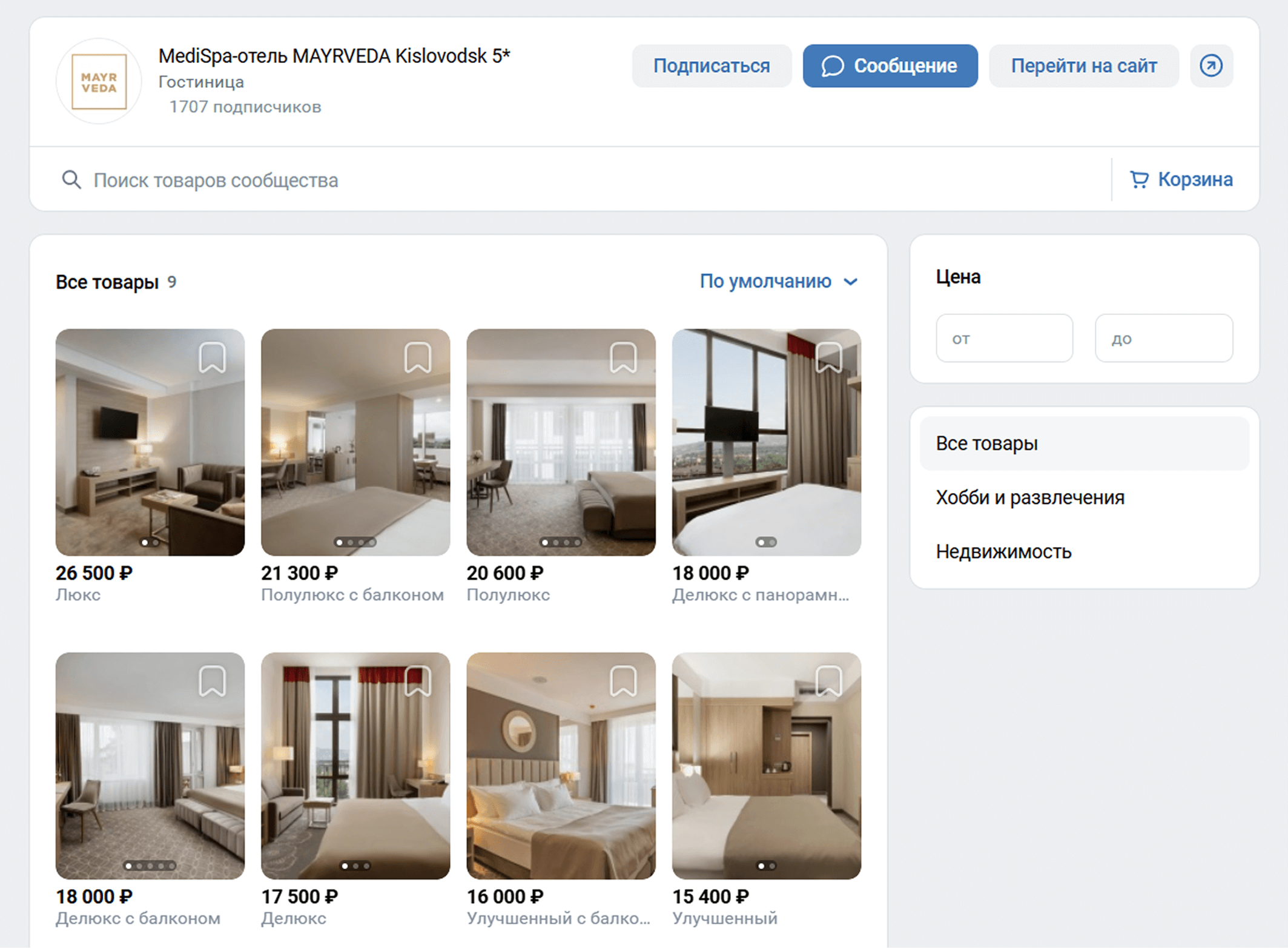Click the от minimum price field
This screenshot has height=948, width=1288.
pos(1005,338)
